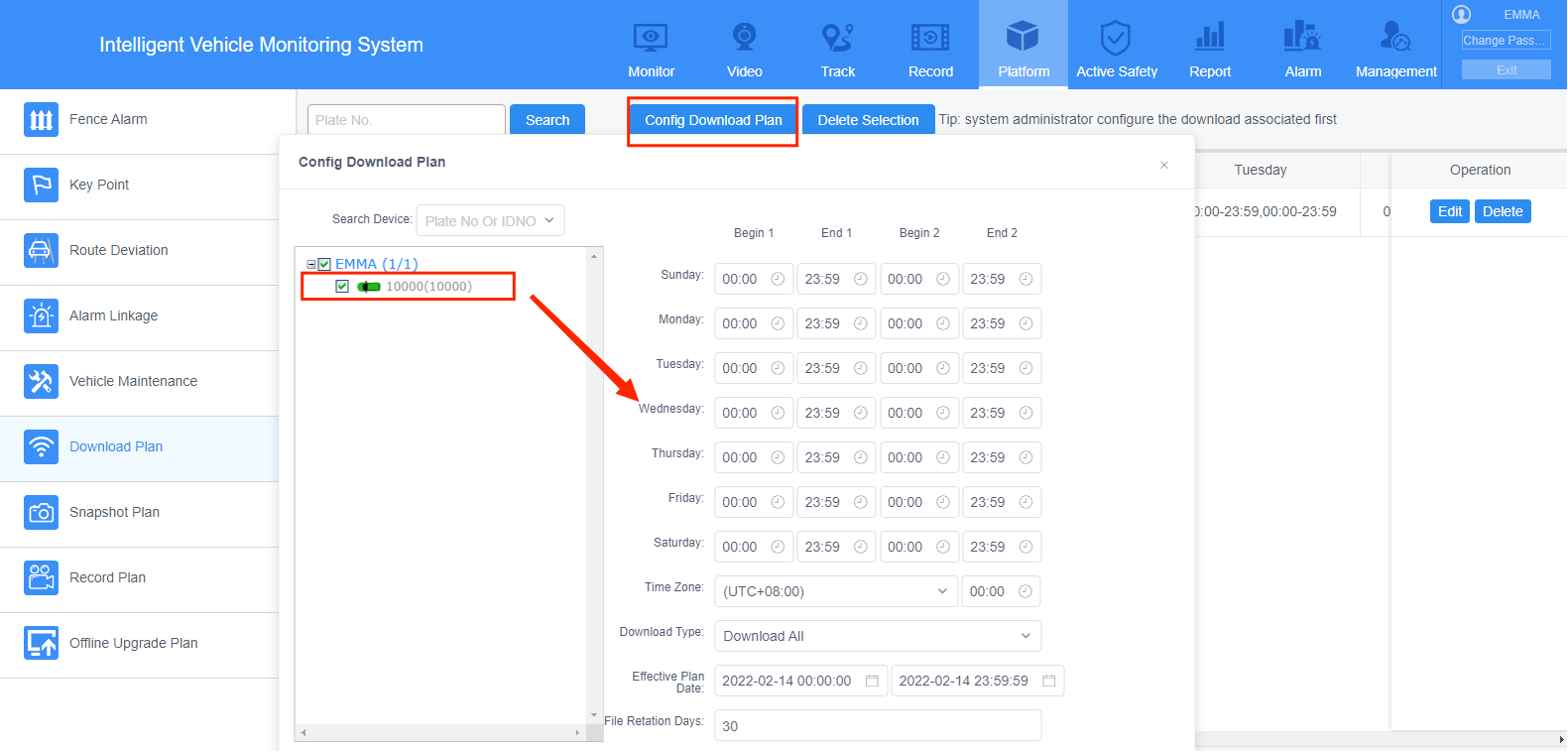This screenshot has width=1568, height=752.
Task: Close the Config Download Plan dialog
Action: click(1164, 165)
